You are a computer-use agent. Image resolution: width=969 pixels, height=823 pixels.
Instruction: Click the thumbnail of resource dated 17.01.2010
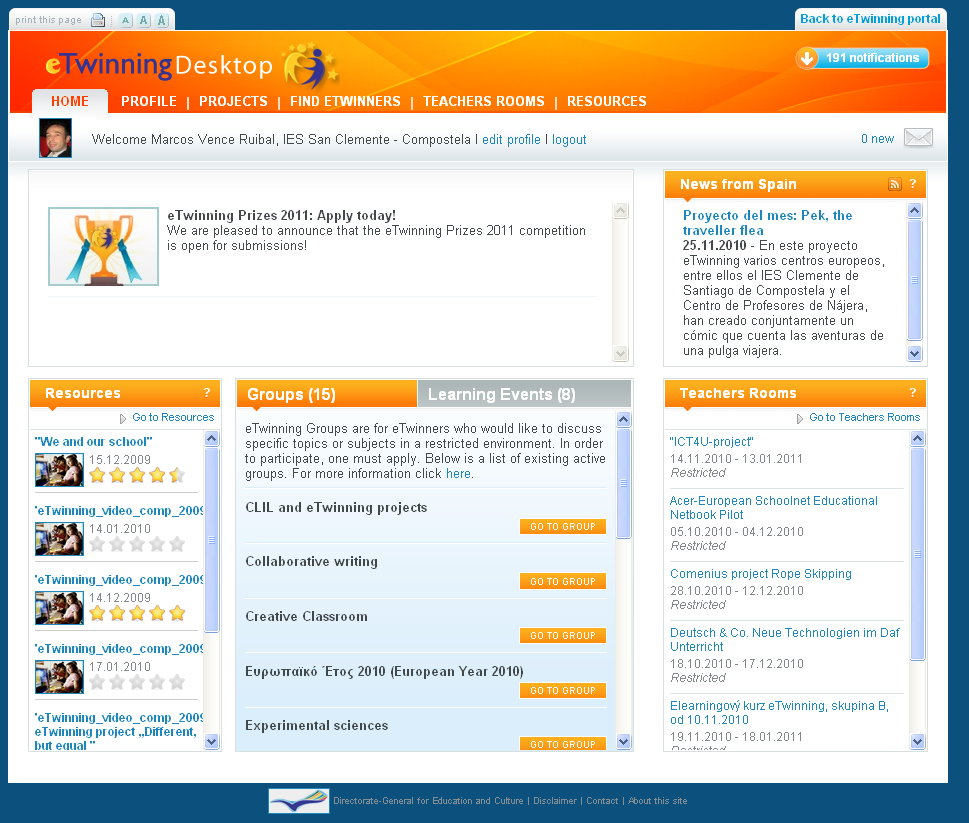pyautogui.click(x=59, y=677)
